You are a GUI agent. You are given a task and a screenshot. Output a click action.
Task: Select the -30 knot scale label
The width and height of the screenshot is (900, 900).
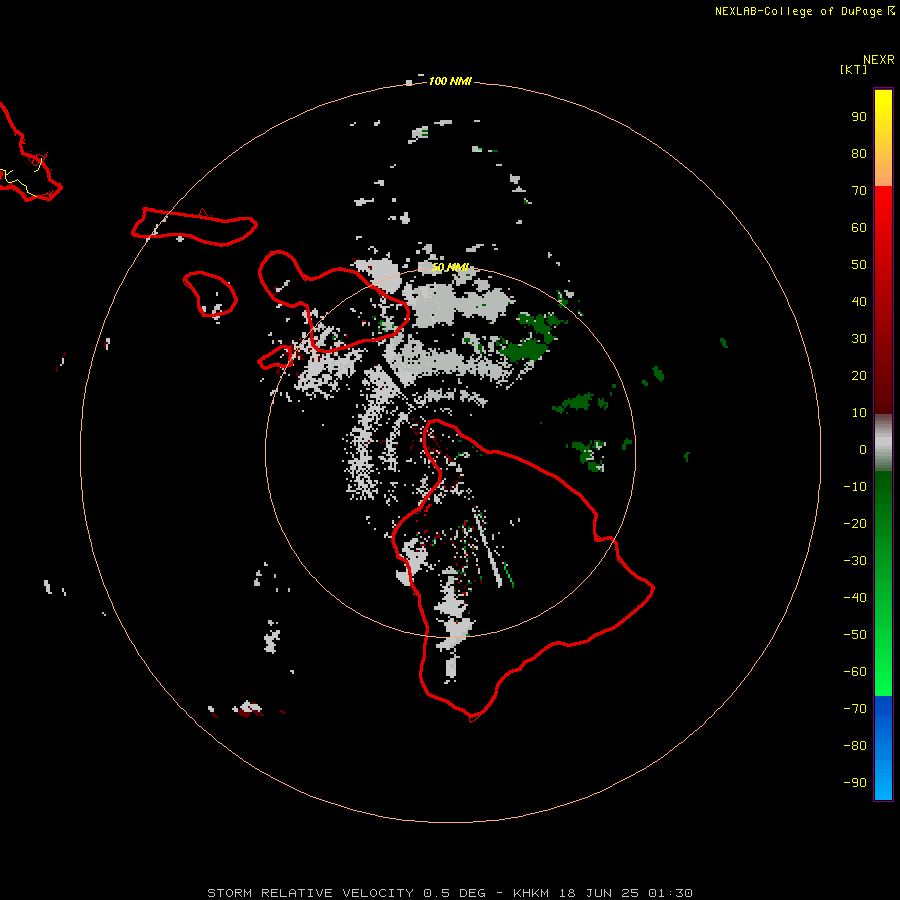tap(855, 561)
